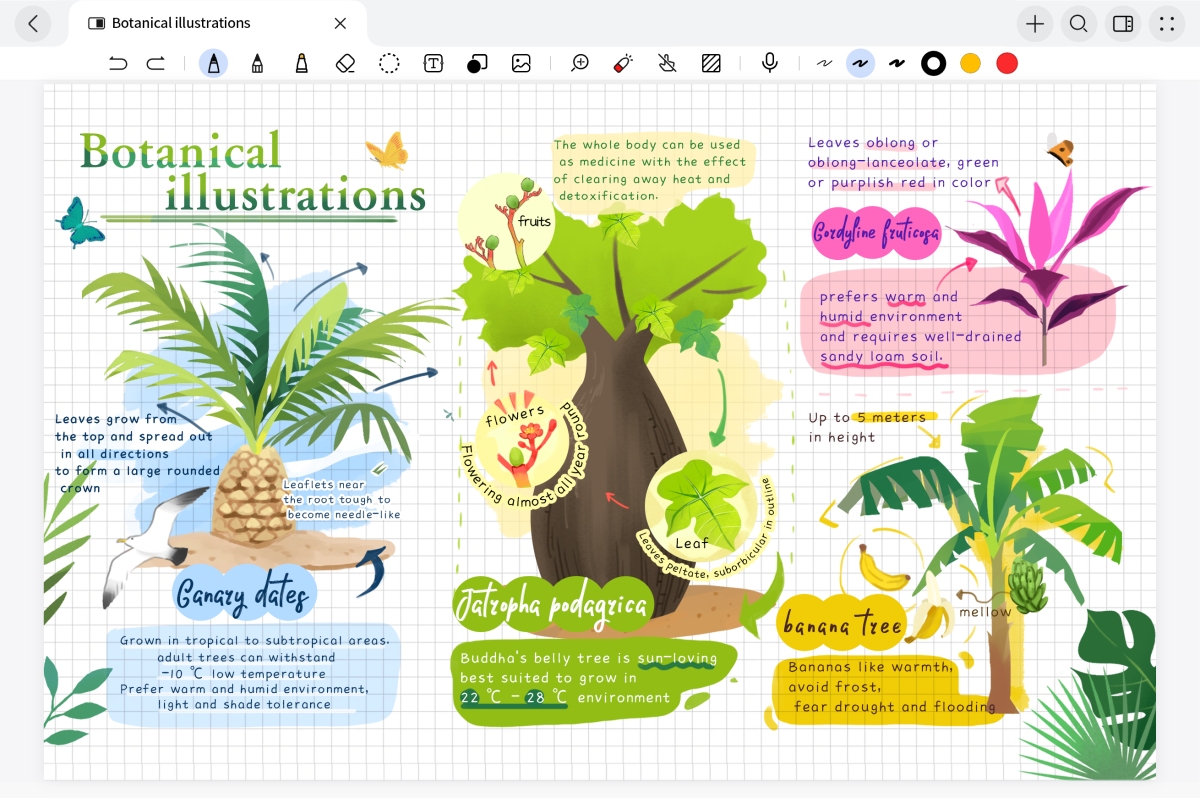Select the thin stroke width

click(x=824, y=64)
